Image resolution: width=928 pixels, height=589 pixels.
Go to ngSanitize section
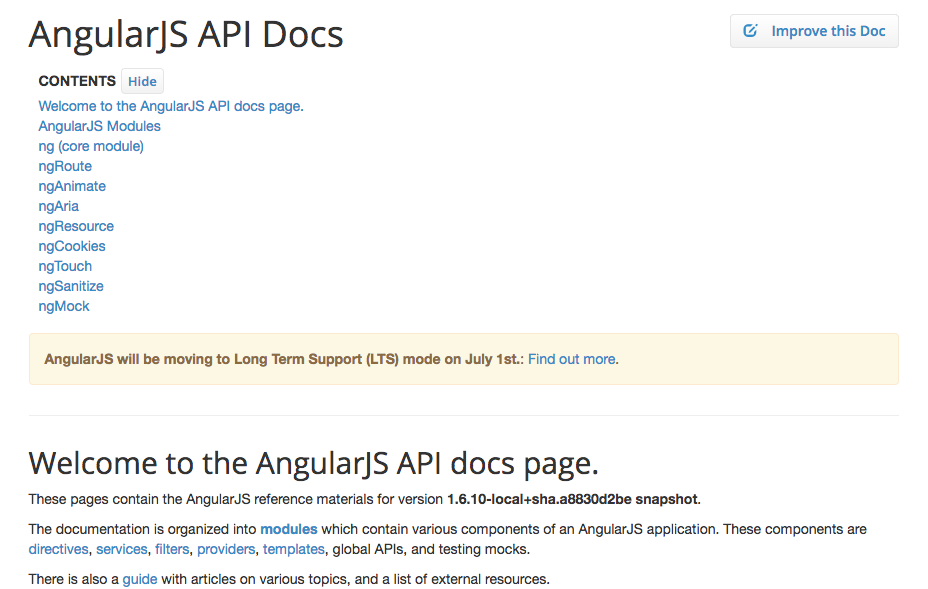pyautogui.click(x=71, y=287)
